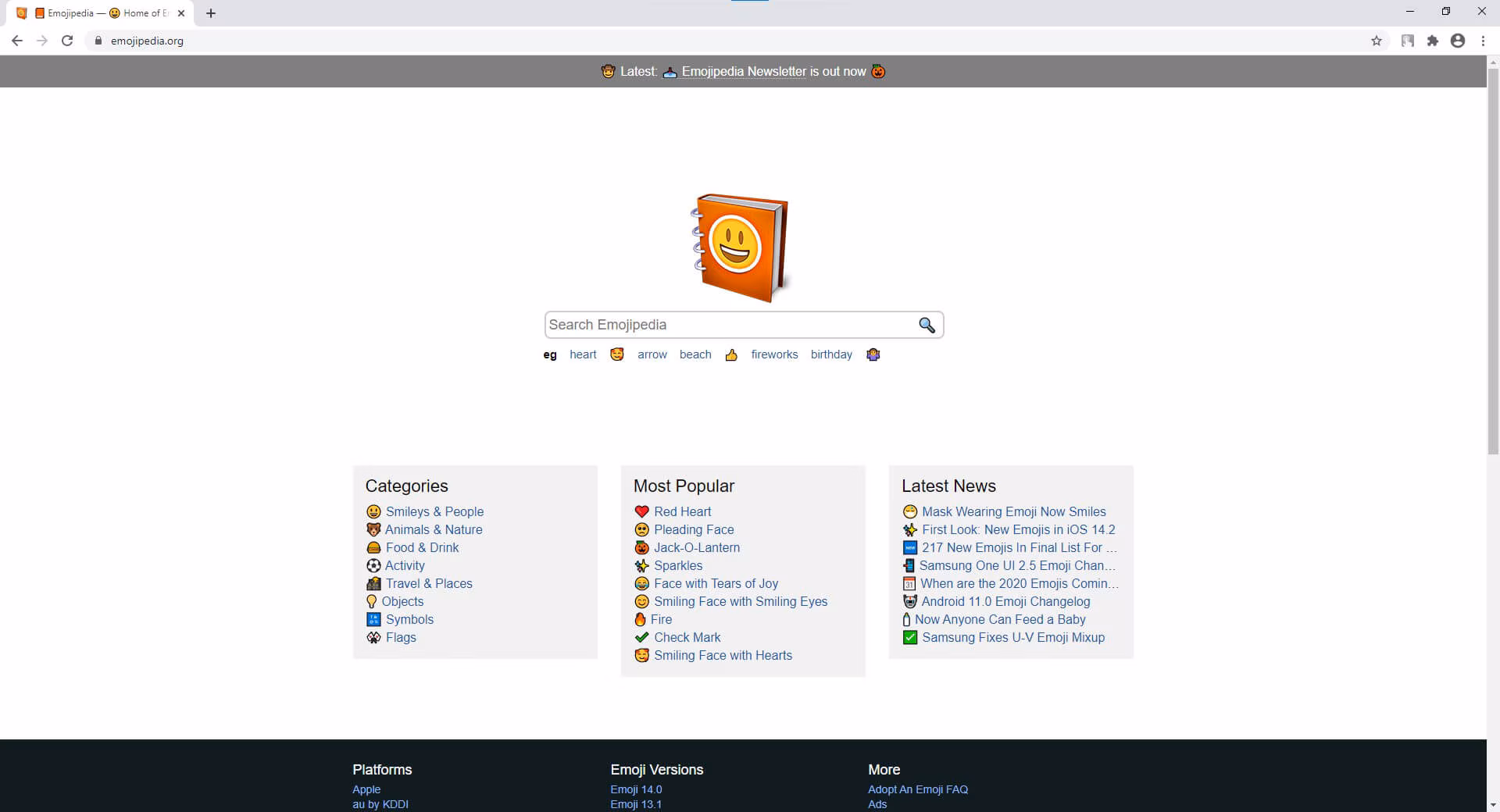This screenshot has height=812, width=1500.
Task: Bookmark this page with the star icon
Action: click(x=1377, y=41)
